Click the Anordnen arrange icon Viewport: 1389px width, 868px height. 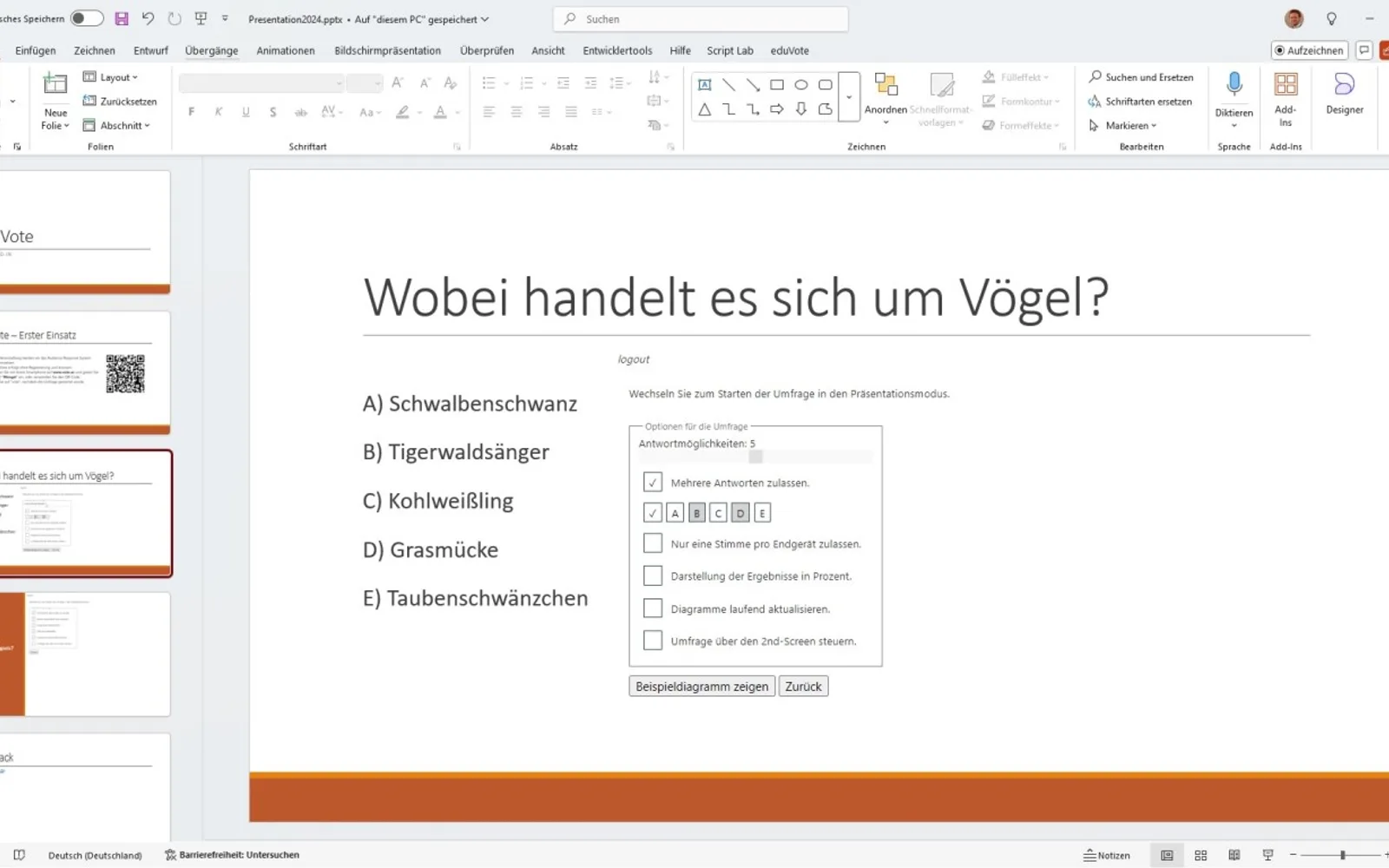click(885, 84)
